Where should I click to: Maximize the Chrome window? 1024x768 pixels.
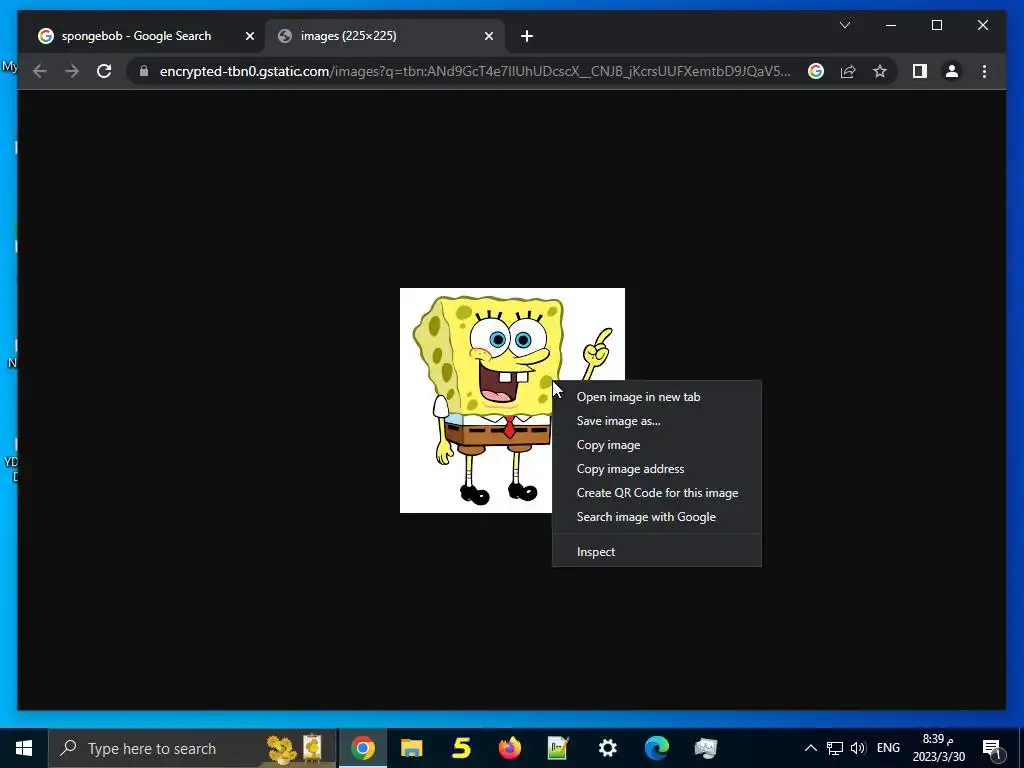936,25
